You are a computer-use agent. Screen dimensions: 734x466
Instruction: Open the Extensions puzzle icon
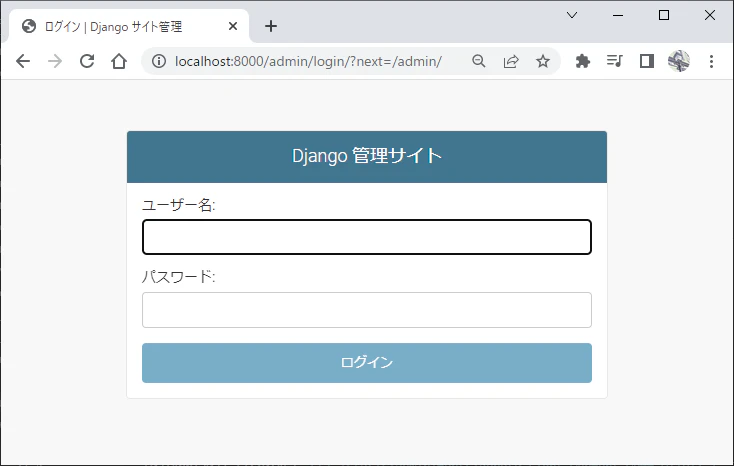583,61
